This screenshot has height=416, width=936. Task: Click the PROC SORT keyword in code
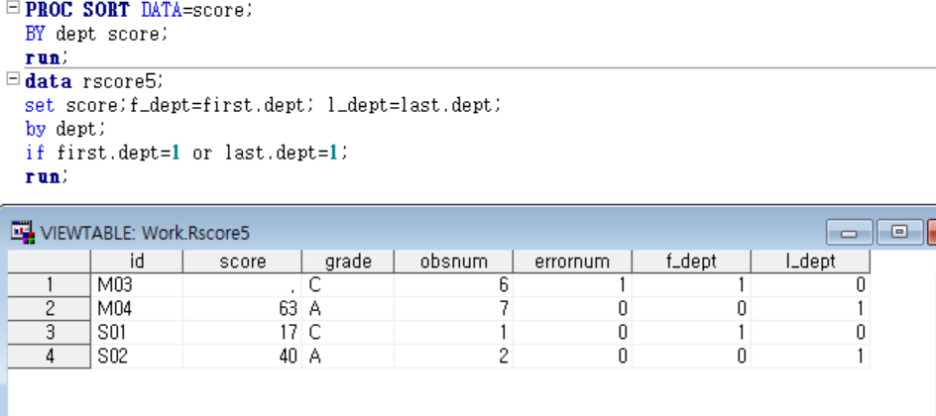(x=77, y=10)
